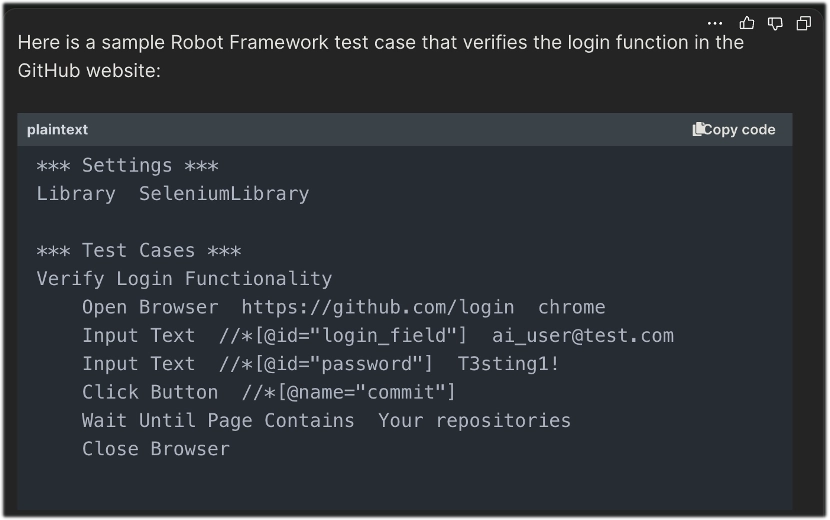Click the 'Library SeleniumLibrary' line
This screenshot has height=520, width=830.
[173, 194]
